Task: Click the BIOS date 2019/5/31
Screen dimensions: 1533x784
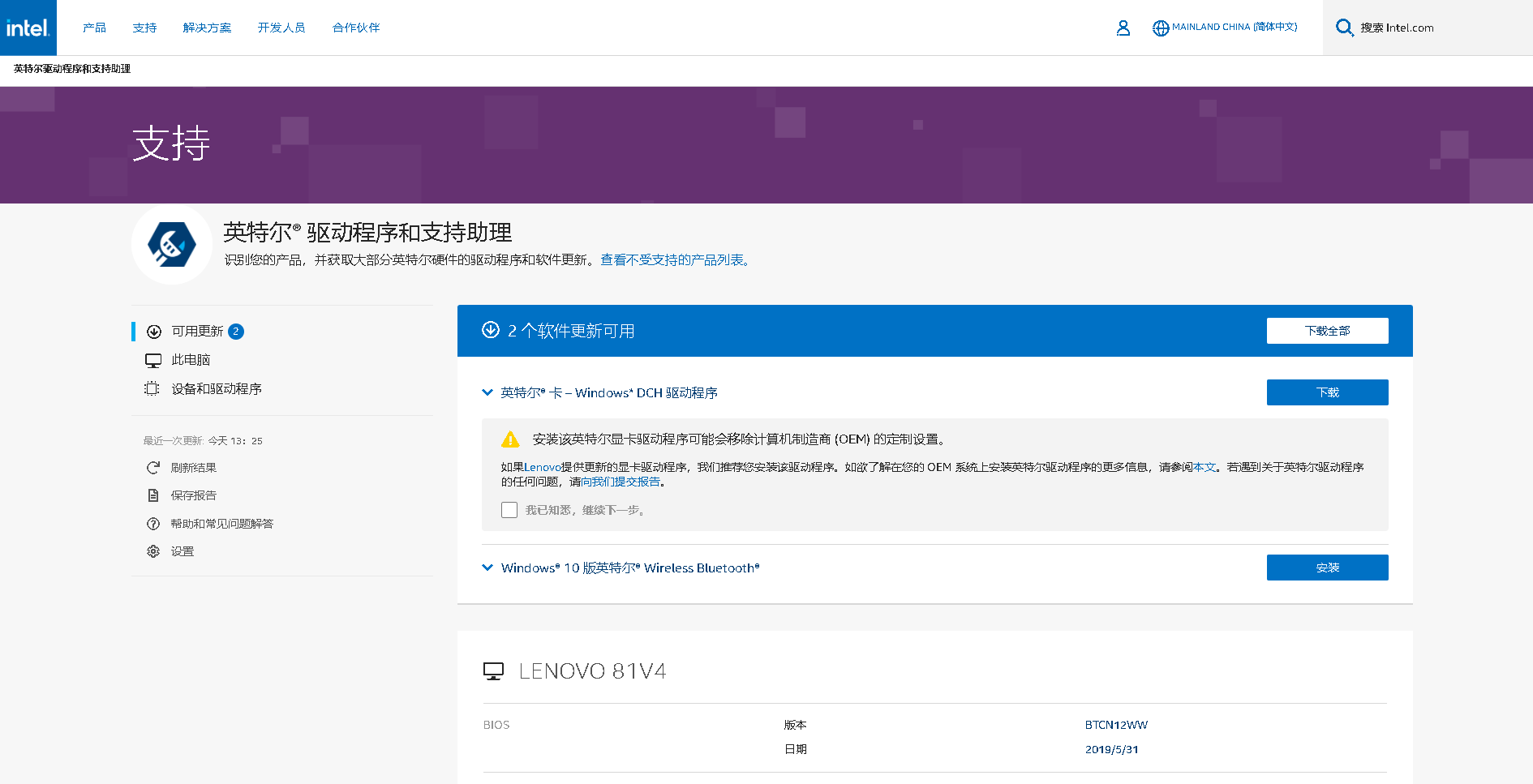Action: pyautogui.click(x=1111, y=749)
